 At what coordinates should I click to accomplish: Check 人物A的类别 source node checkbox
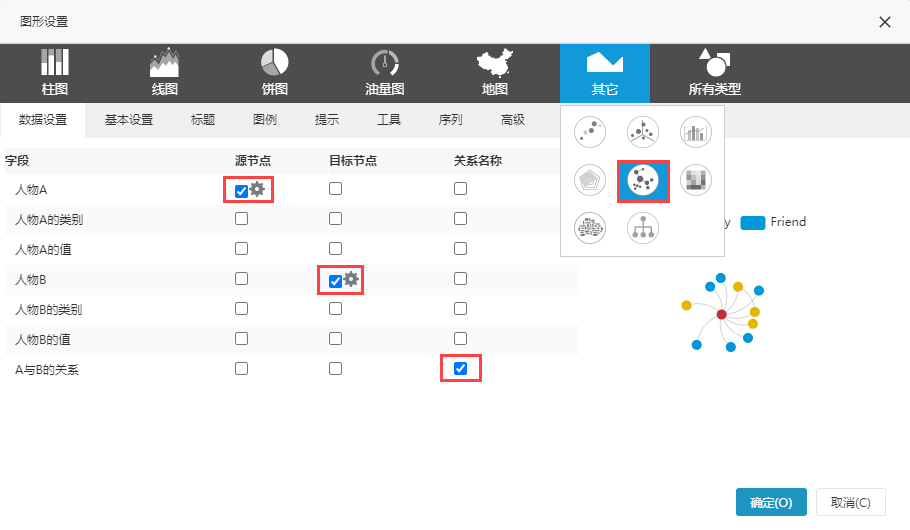click(241, 219)
